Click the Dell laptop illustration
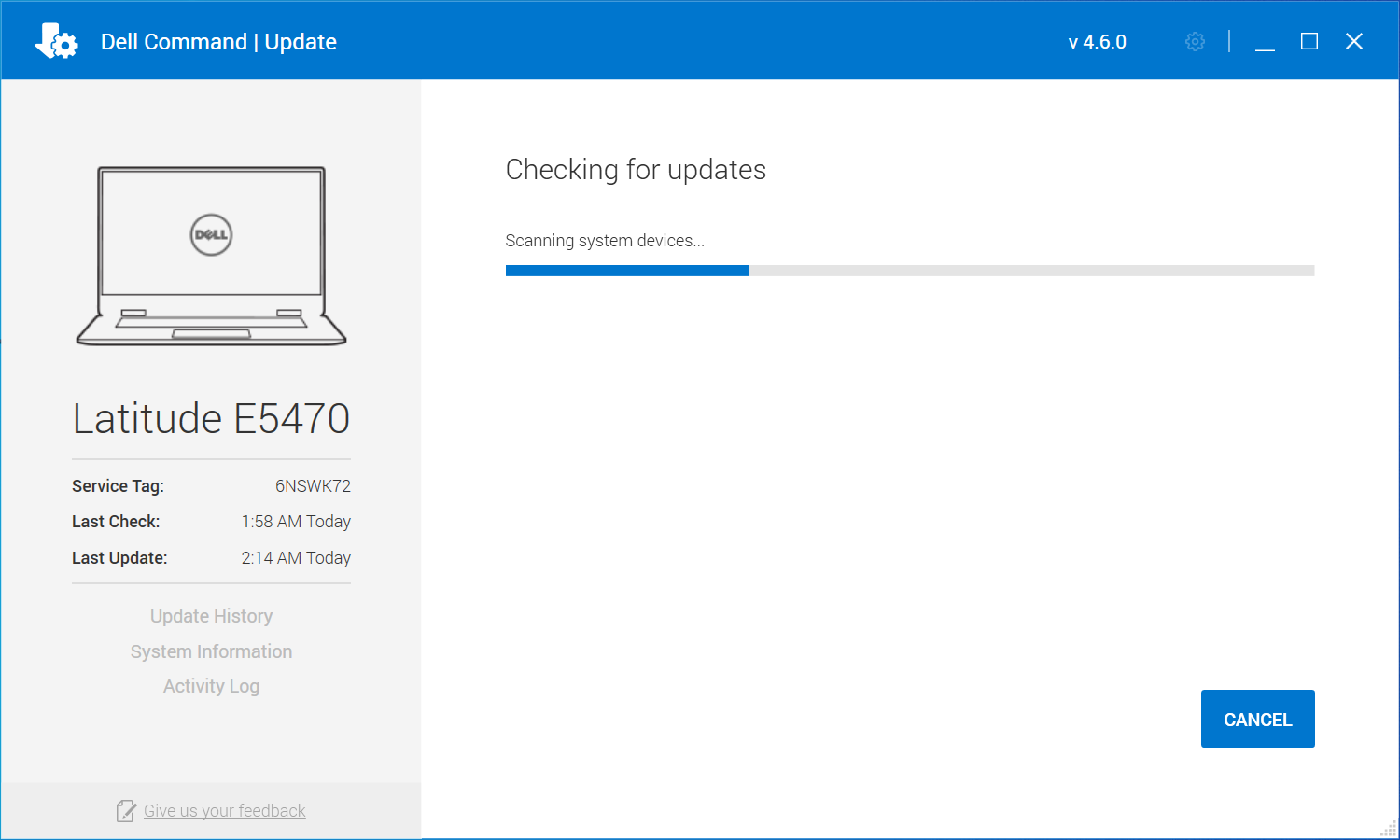Image resolution: width=1400 pixels, height=840 pixels. (211, 257)
